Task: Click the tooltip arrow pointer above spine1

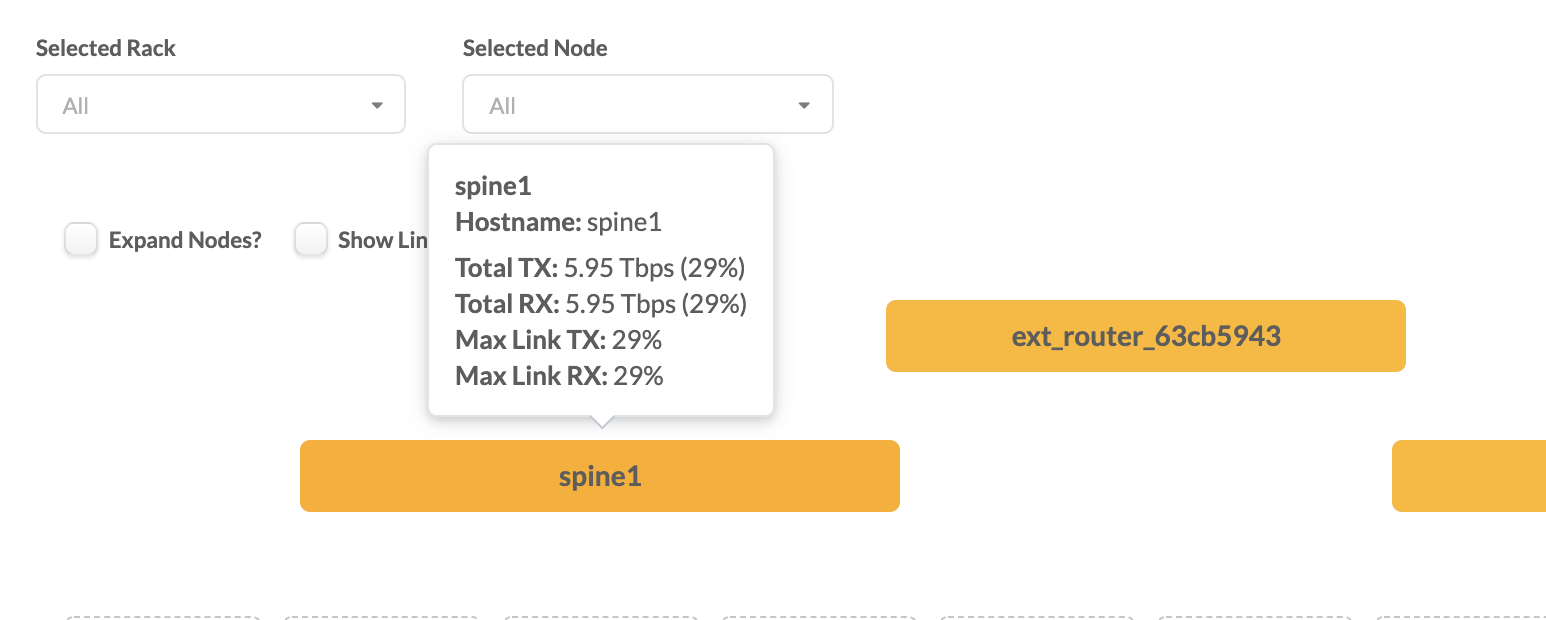Action: coord(601,421)
